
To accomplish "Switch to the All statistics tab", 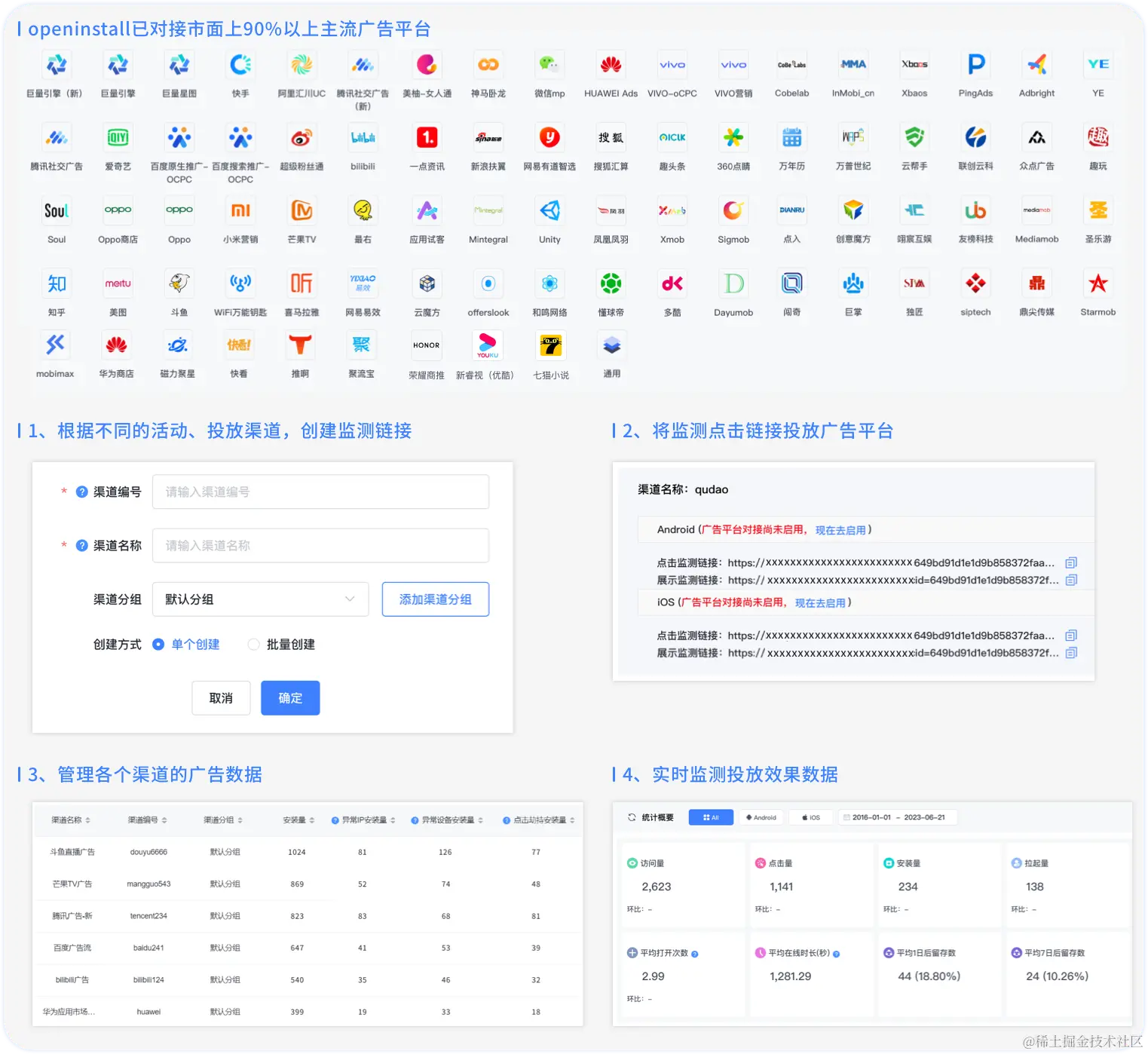I will click(711, 817).
